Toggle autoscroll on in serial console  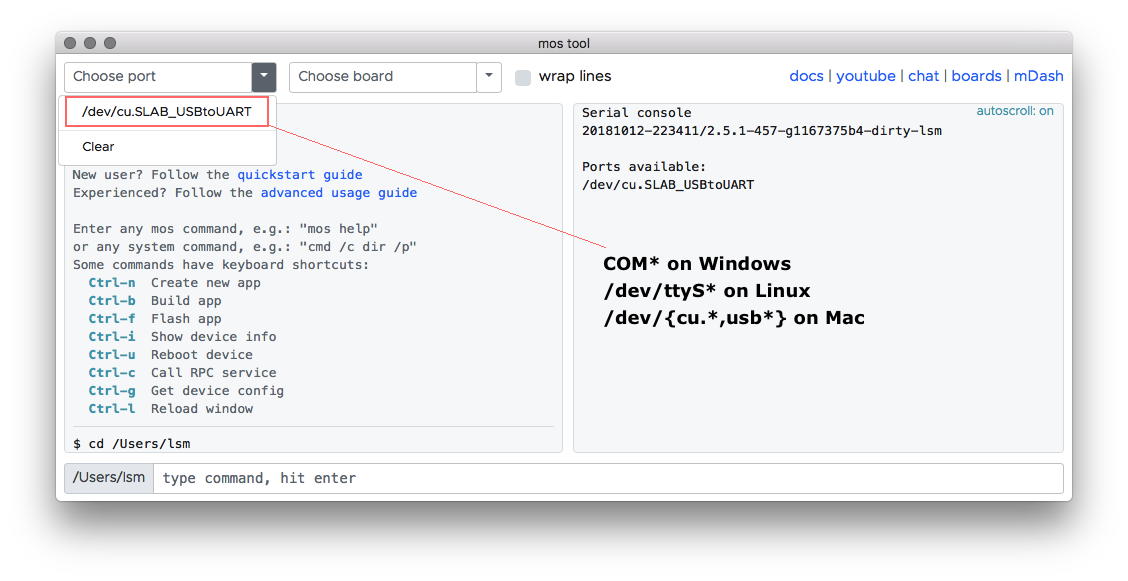(1014, 111)
